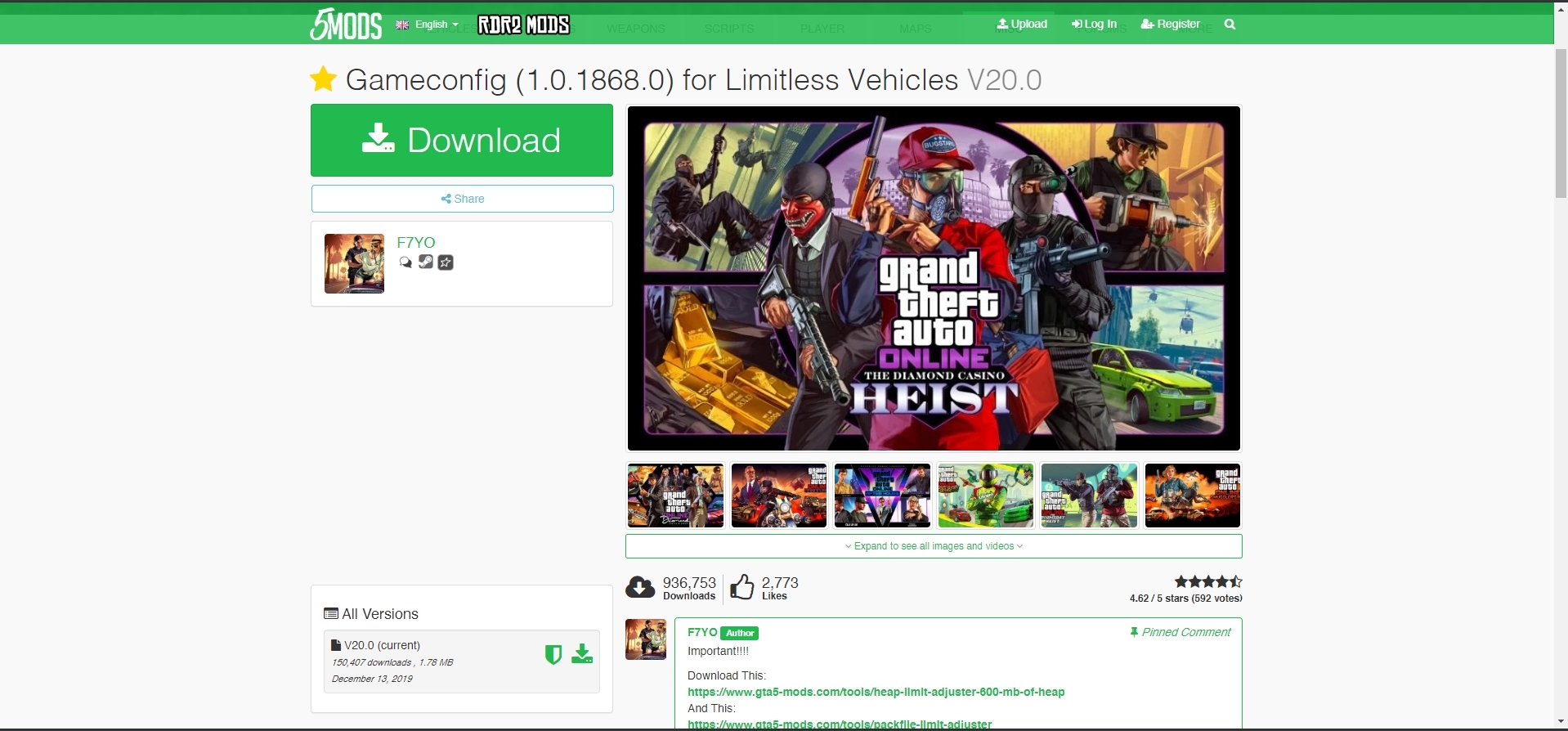Open the RDR2 MODS logo link
Image resolution: width=1568 pixels, height=731 pixels.
coord(524,25)
